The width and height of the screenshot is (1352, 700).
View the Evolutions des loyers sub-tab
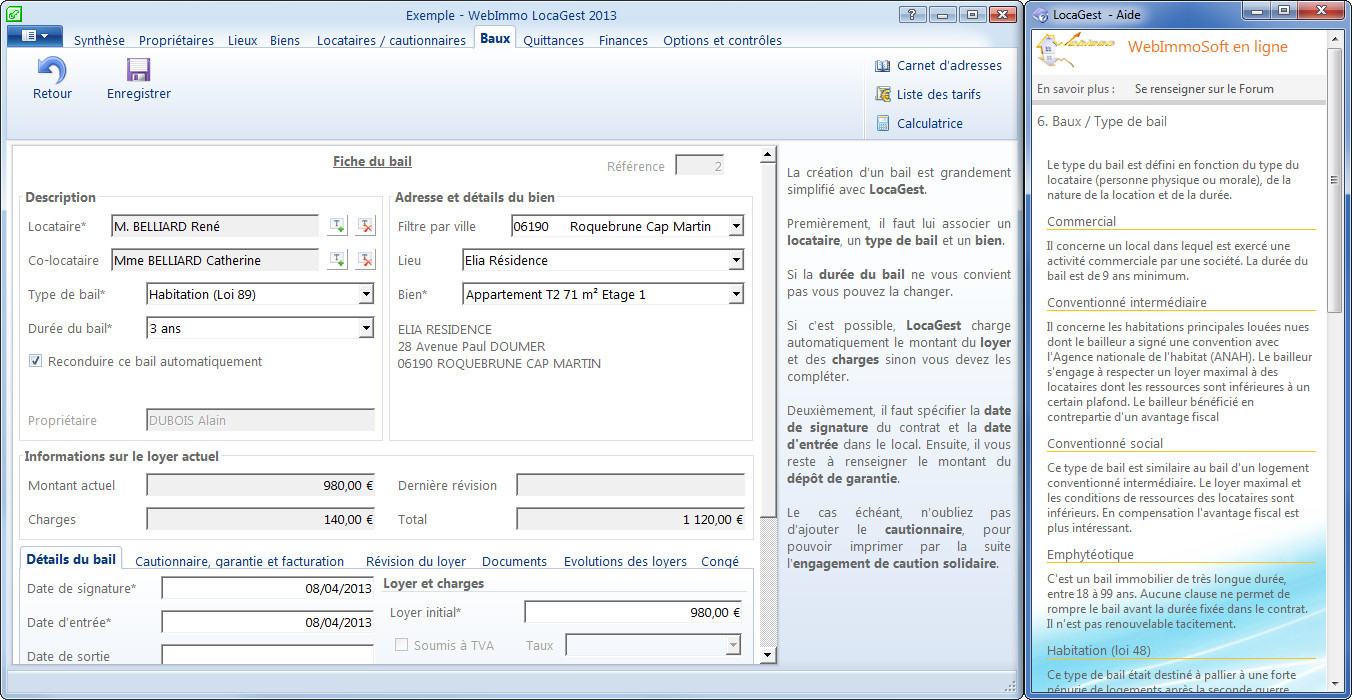click(625, 561)
